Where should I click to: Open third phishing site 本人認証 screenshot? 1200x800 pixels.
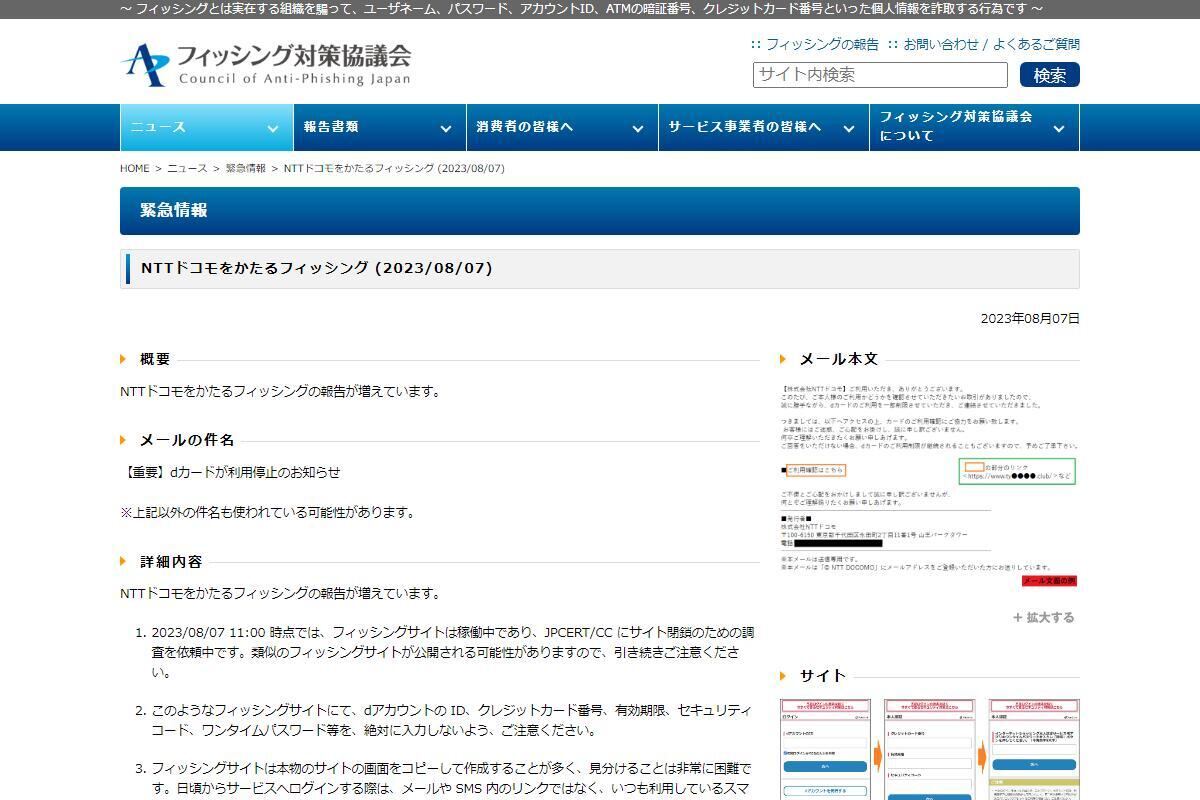point(1034,749)
